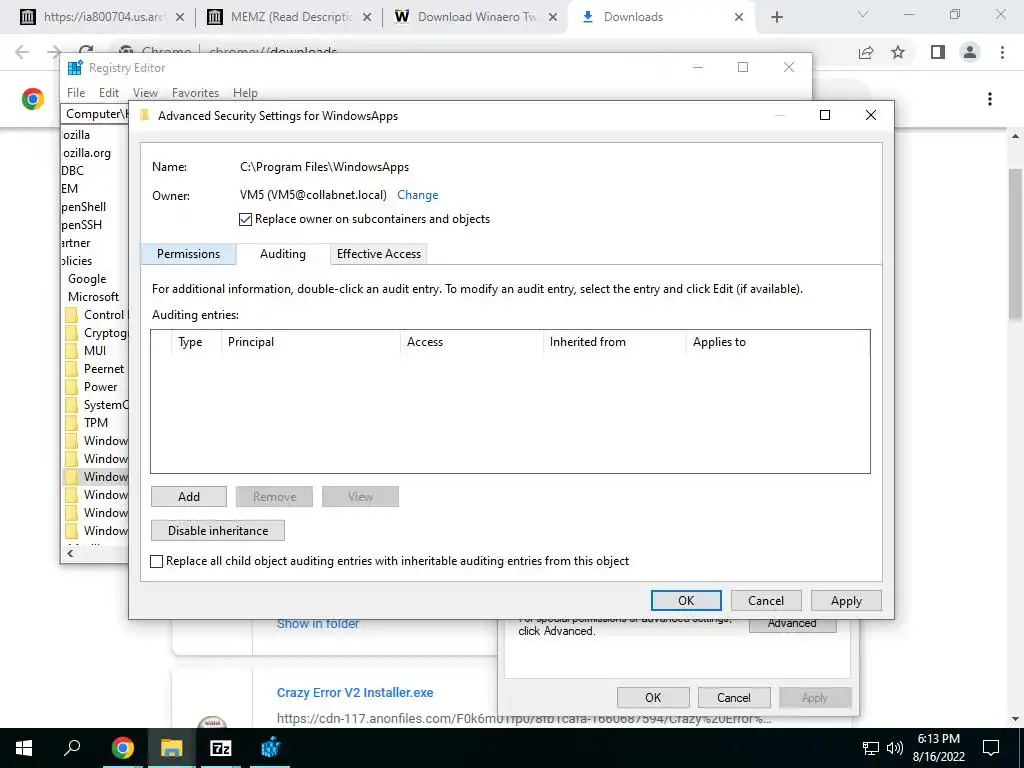Open Registry Editor File menu
This screenshot has width=1024, height=768.
[x=76, y=93]
